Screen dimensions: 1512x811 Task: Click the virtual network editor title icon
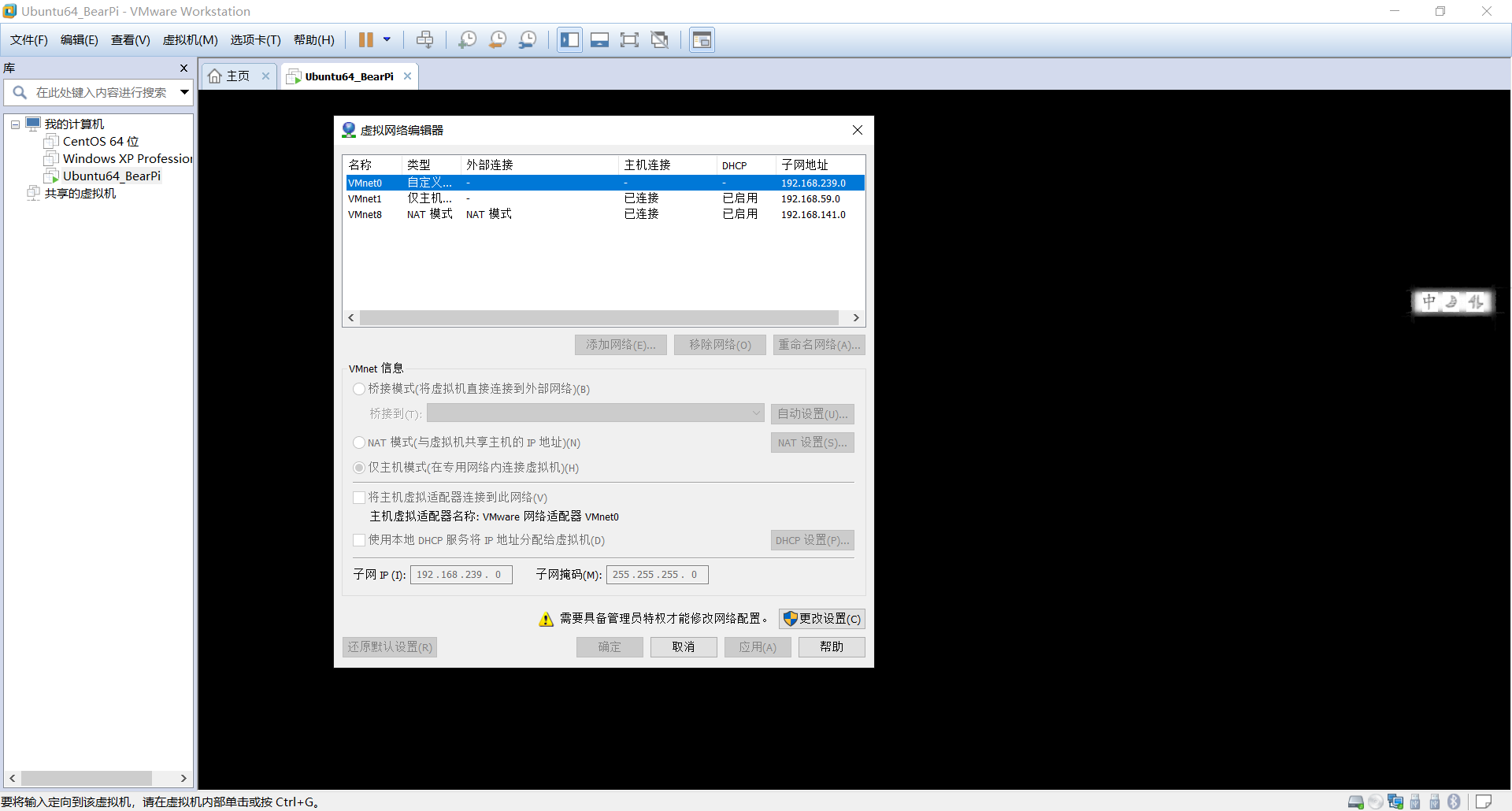coord(349,130)
